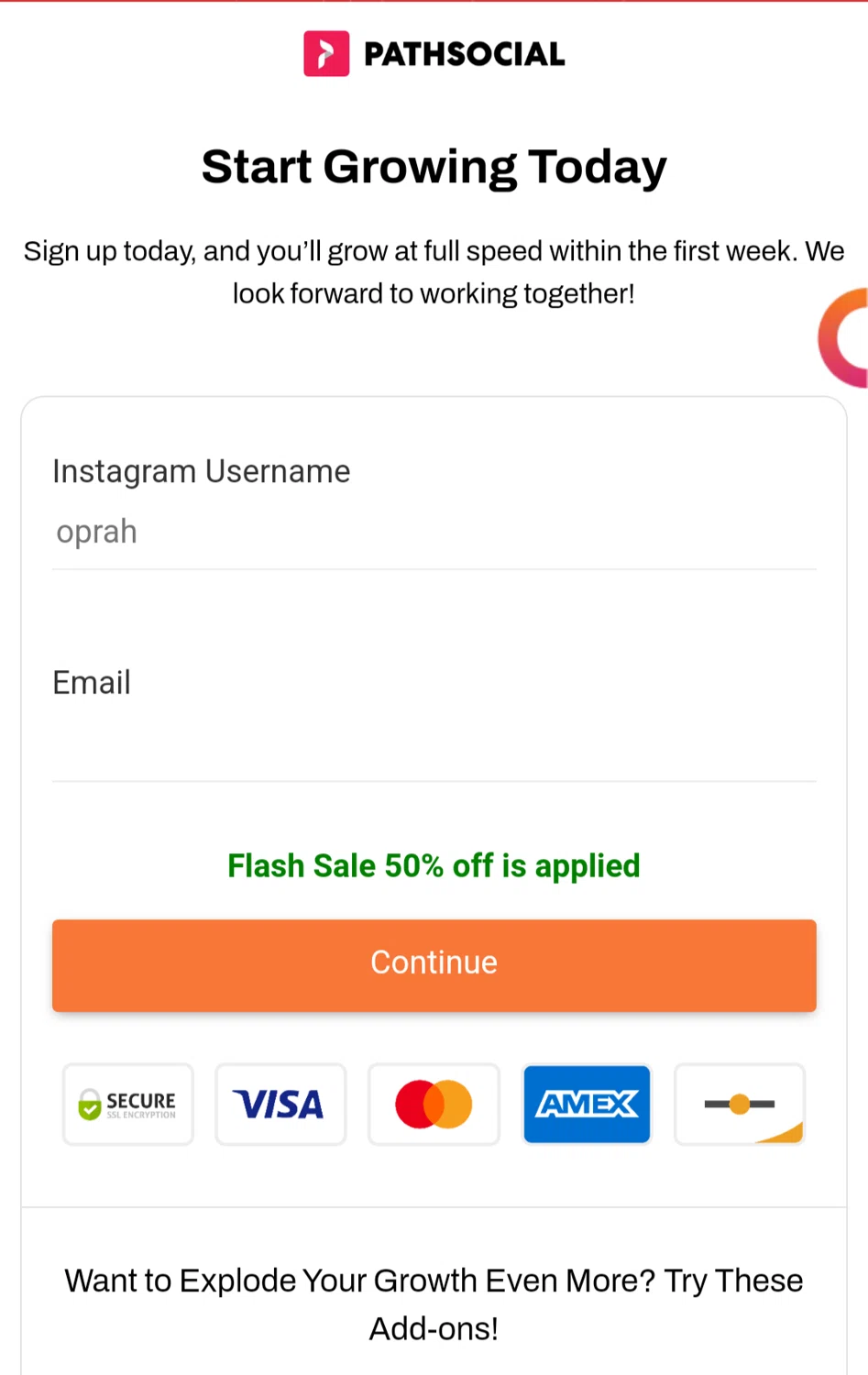The image size is (868, 1375).
Task: Click the red loading bar at page top
Action: [434, 2]
